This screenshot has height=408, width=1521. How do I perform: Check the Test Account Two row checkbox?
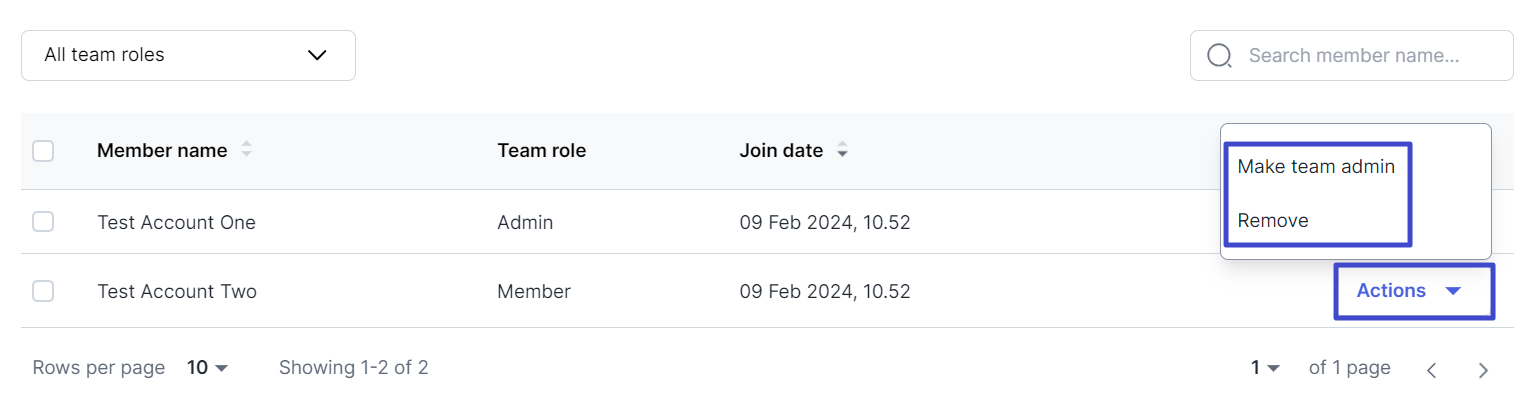click(x=43, y=292)
